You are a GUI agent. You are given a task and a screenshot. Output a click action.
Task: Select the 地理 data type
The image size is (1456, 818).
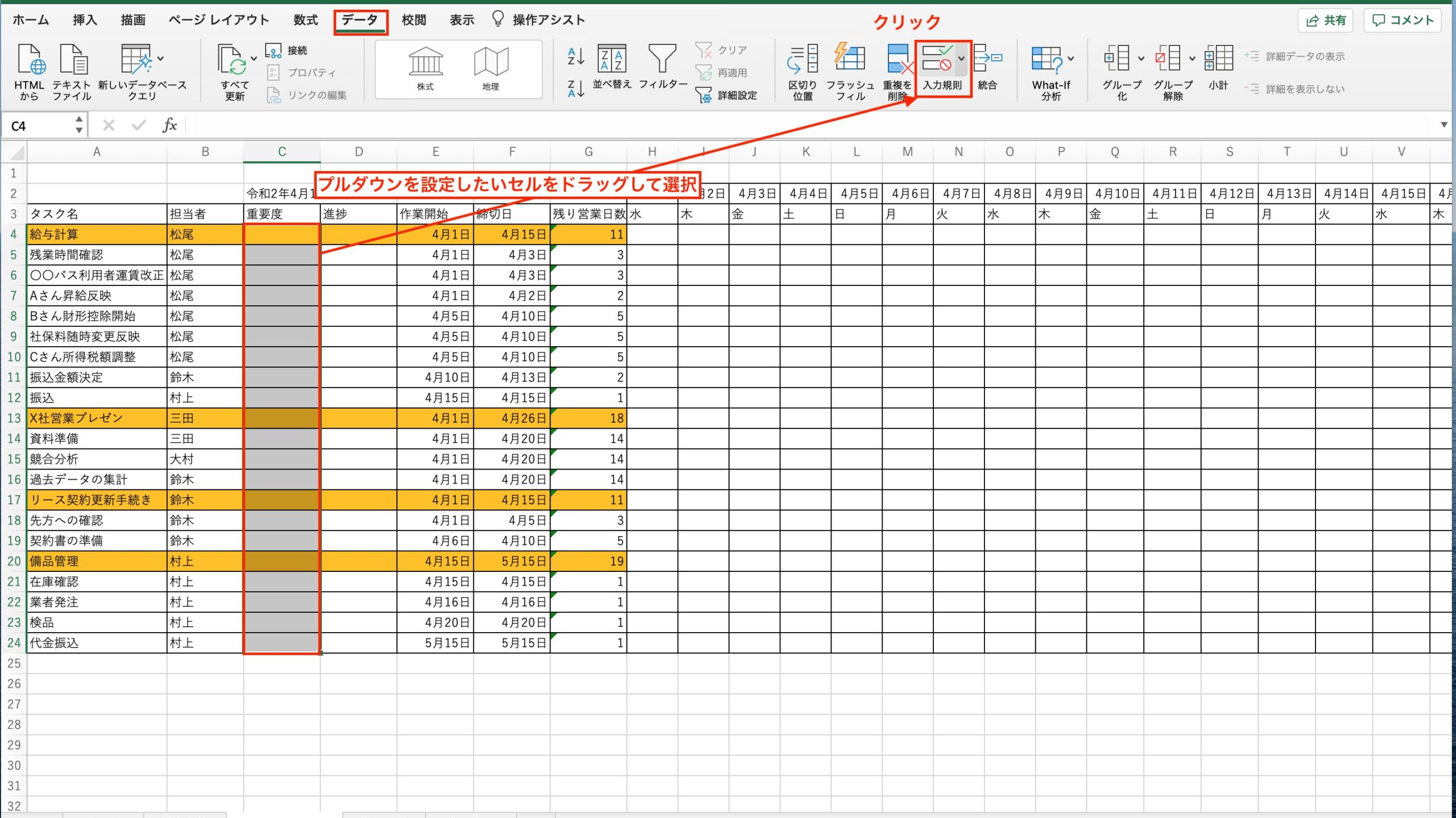click(491, 69)
